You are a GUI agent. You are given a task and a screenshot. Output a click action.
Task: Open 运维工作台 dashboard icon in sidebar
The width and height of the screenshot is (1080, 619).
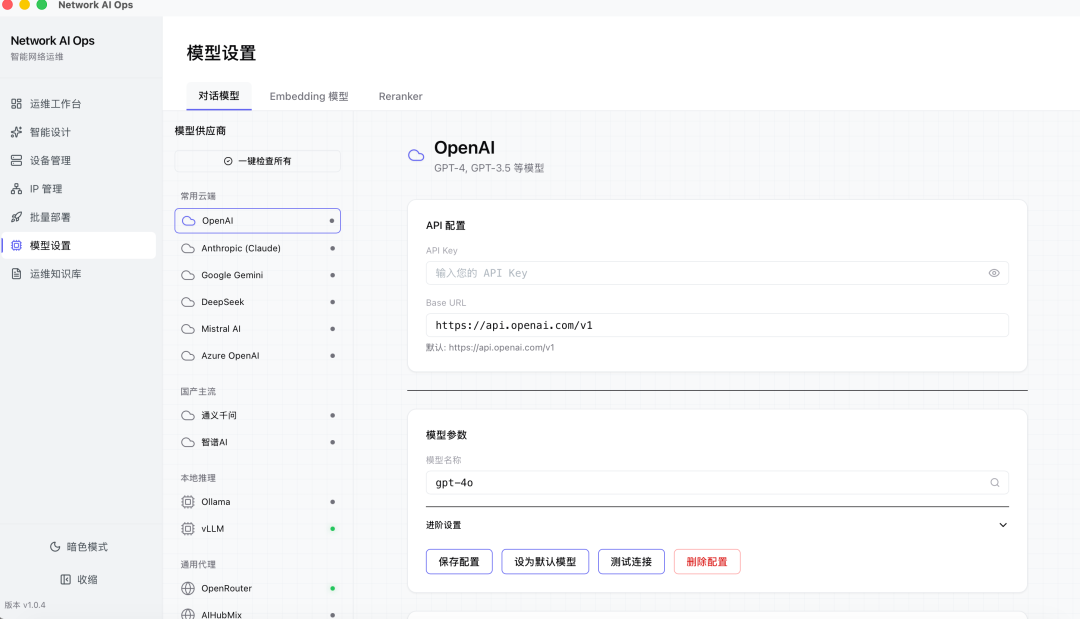pos(17,104)
